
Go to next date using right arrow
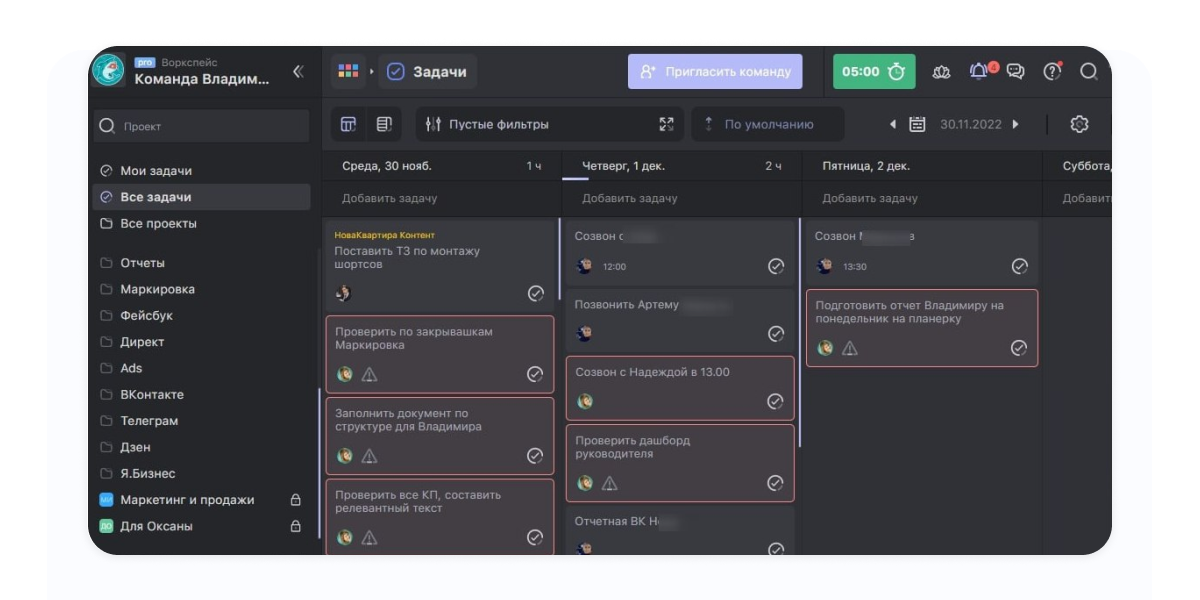pos(1015,125)
